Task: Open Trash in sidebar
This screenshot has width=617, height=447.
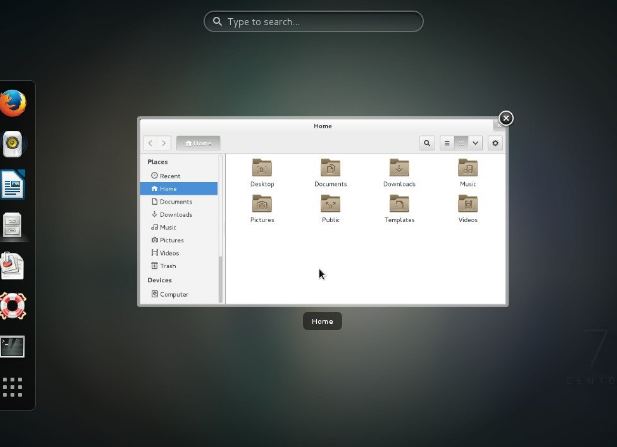Action: click(179, 266)
